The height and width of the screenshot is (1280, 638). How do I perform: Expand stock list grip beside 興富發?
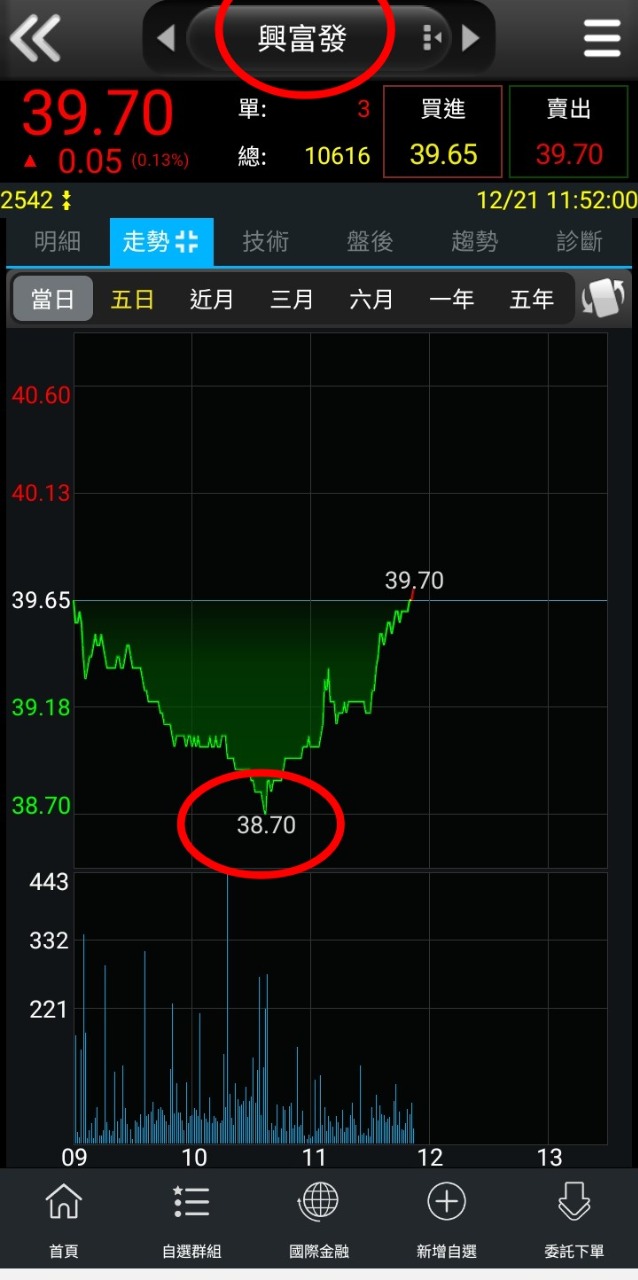point(432,39)
